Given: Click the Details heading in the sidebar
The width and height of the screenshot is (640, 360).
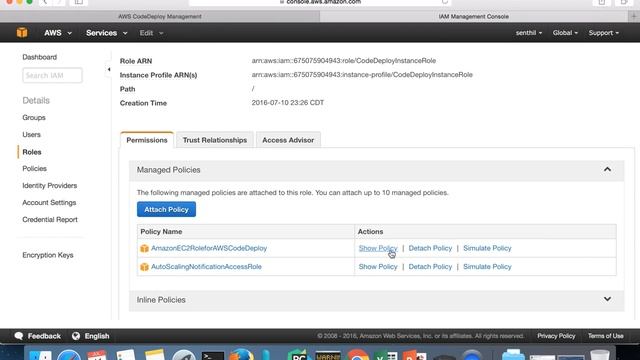Looking at the screenshot, I should [36, 100].
